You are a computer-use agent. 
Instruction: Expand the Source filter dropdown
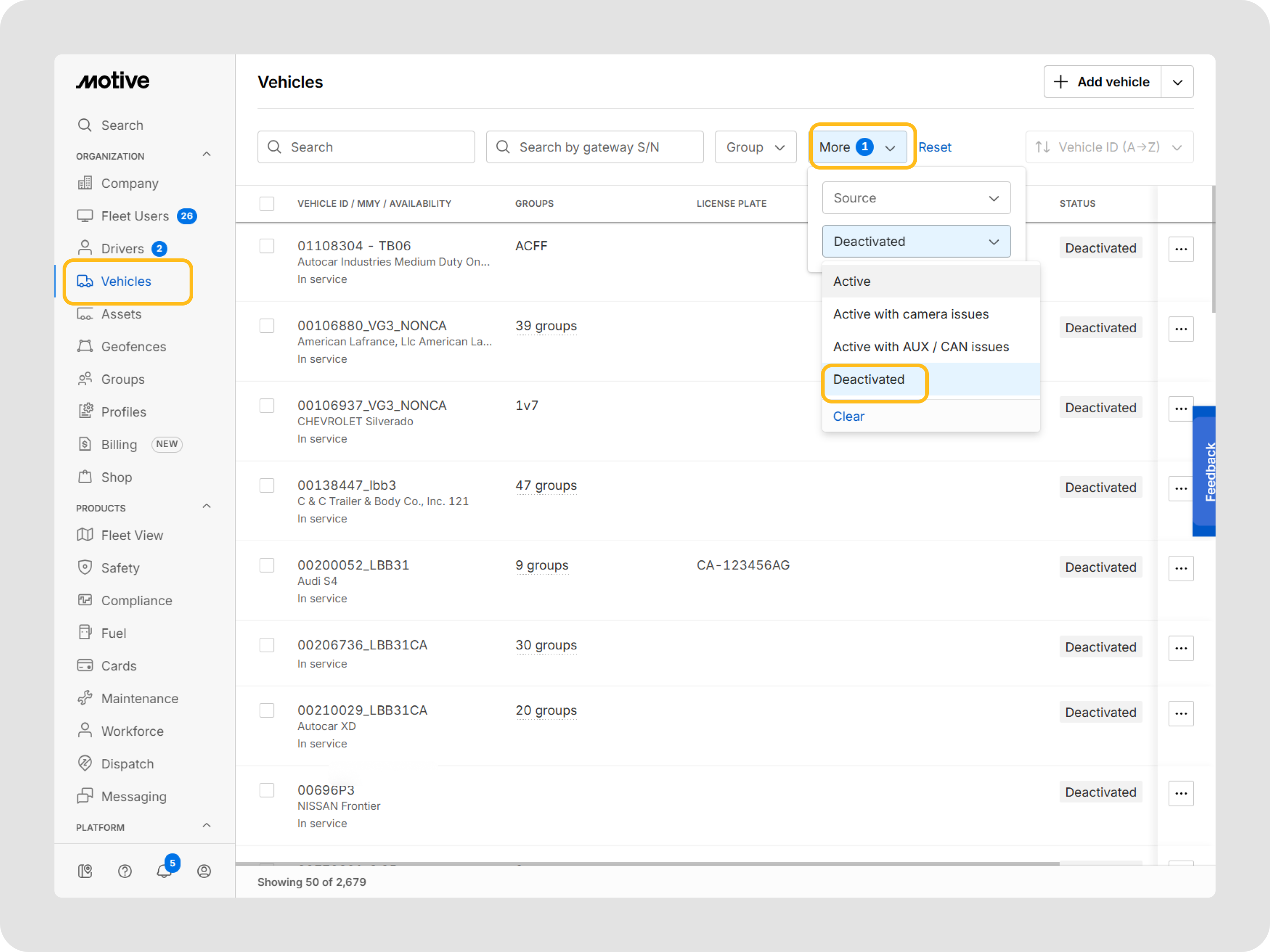pos(916,198)
